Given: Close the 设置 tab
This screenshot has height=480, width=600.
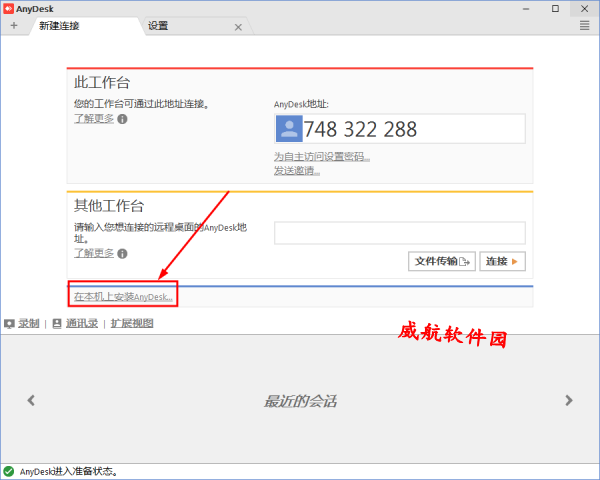Looking at the screenshot, I should (238, 27).
